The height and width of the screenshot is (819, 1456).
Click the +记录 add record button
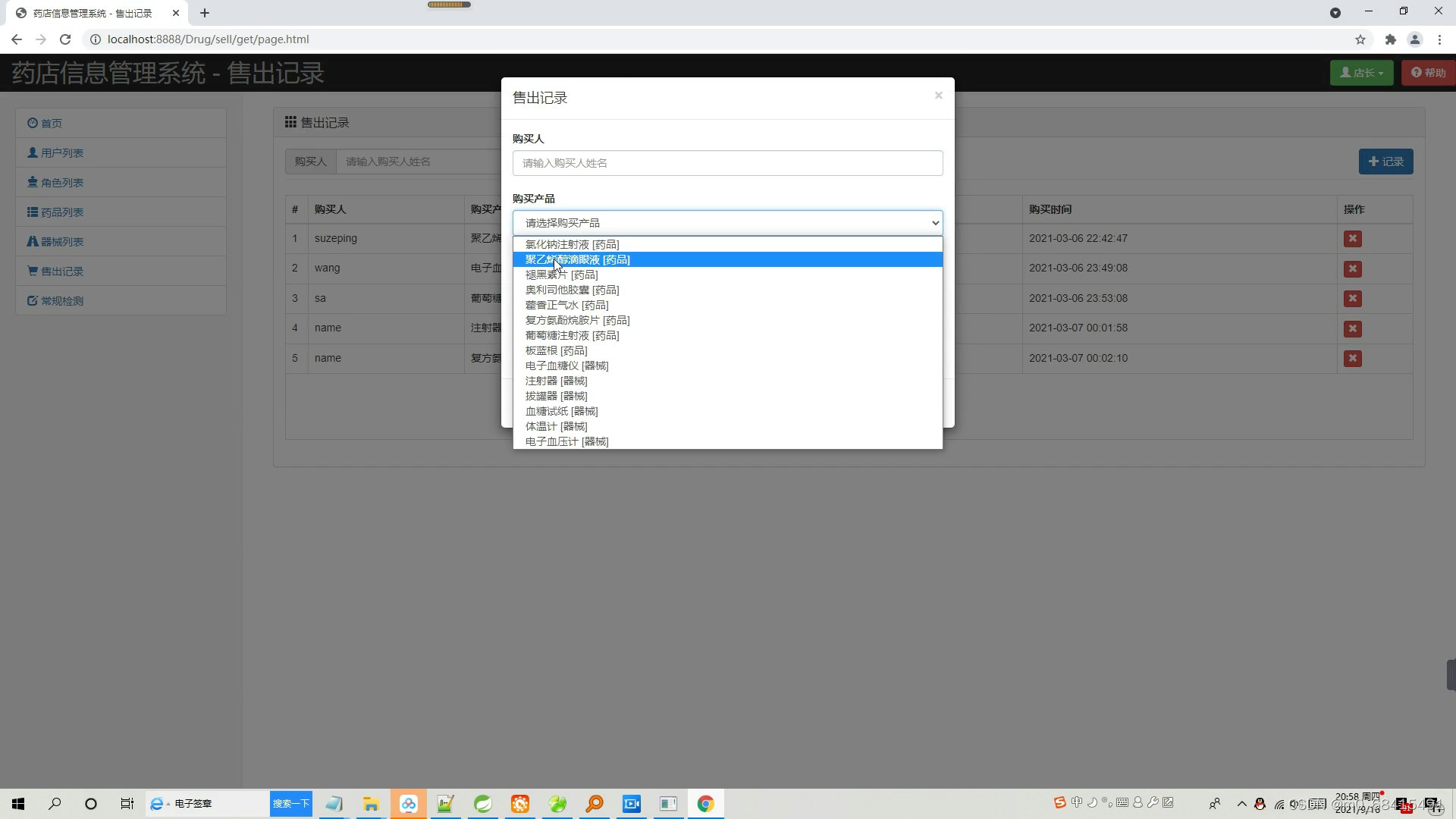click(x=1385, y=161)
